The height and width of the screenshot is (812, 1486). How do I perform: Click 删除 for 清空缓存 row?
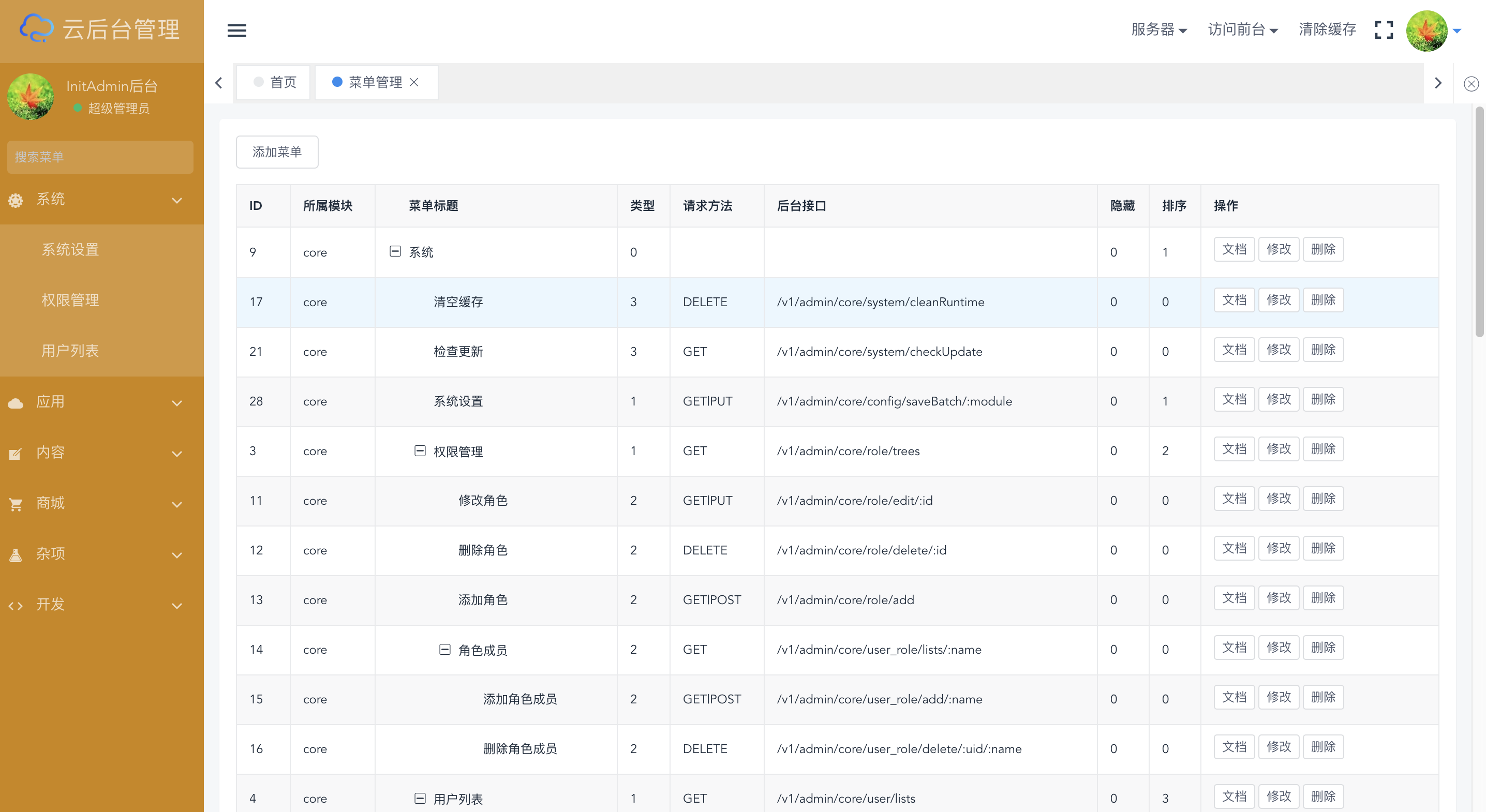1322,300
